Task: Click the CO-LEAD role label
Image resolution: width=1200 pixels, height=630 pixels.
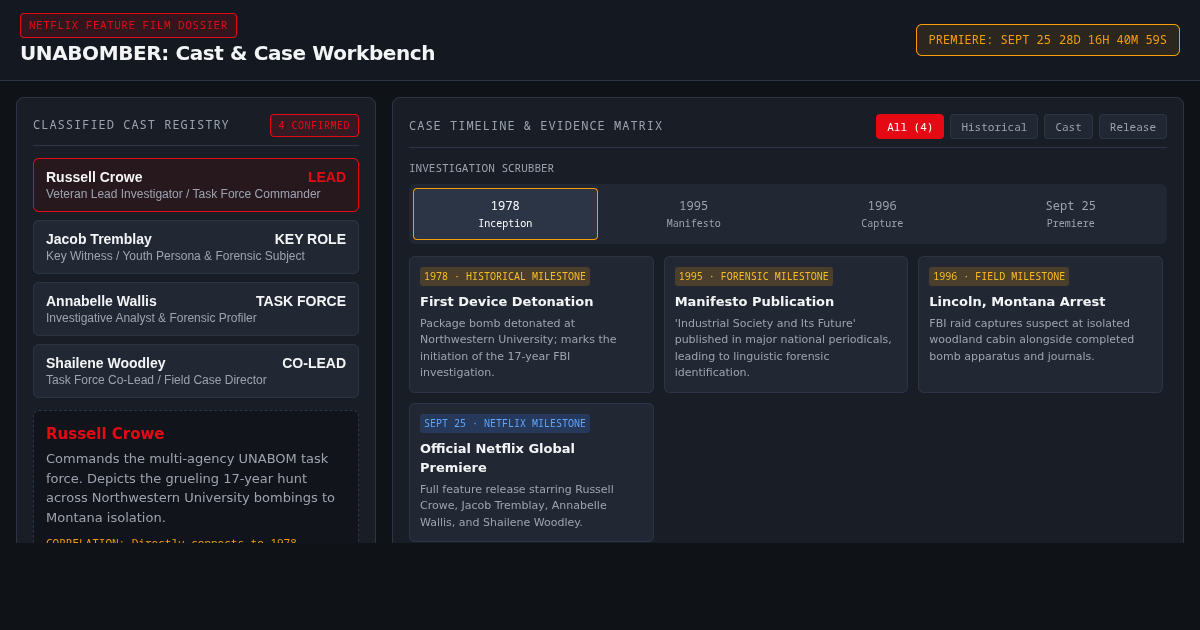Action: tap(314, 363)
